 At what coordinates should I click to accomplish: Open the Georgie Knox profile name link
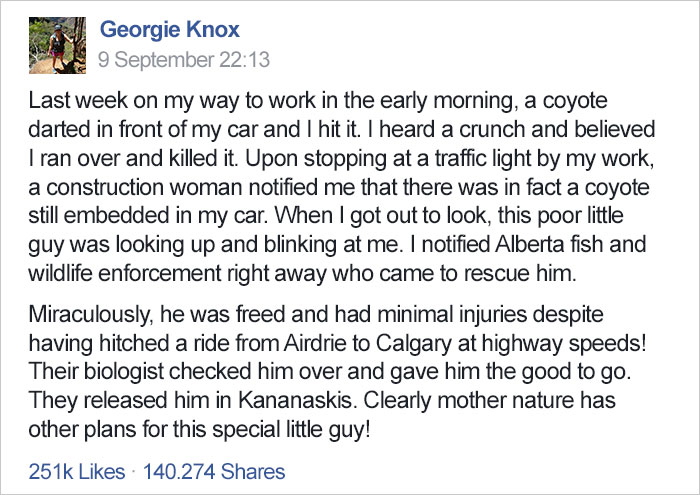[x=169, y=31]
